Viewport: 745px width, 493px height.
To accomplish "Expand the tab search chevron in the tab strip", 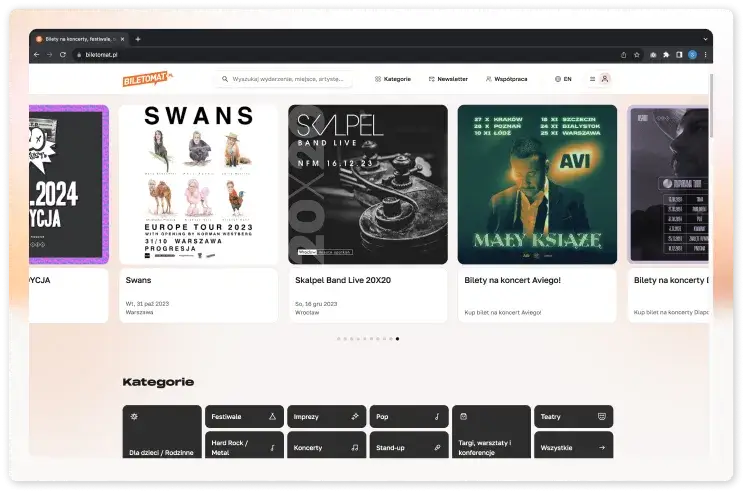I will (x=705, y=39).
